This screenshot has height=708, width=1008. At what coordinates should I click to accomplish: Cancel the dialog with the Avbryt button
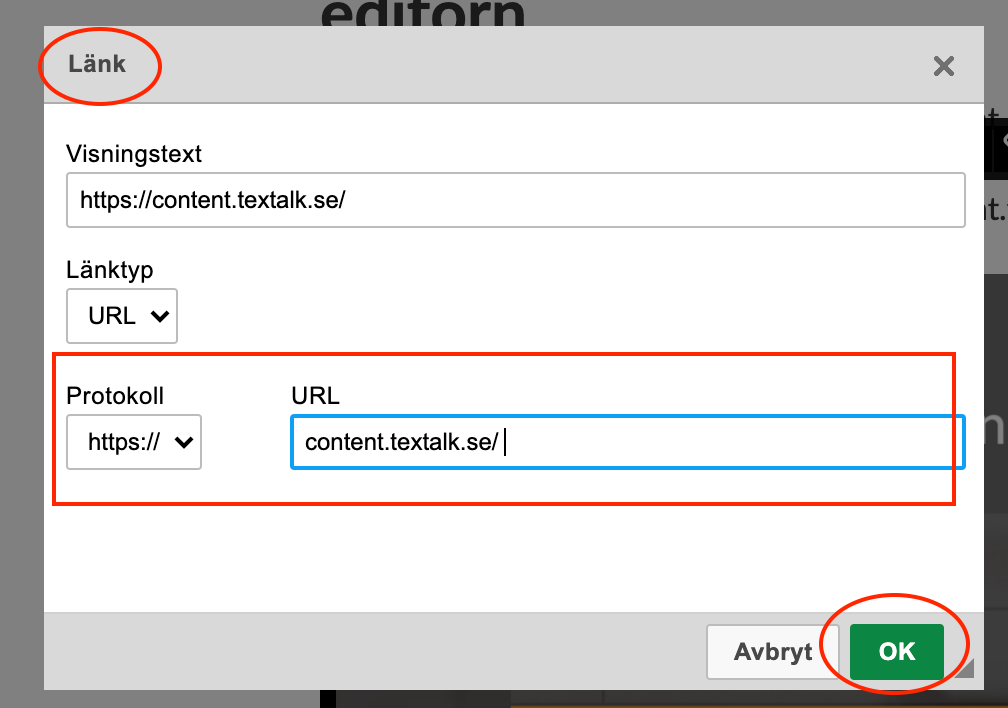tap(773, 652)
